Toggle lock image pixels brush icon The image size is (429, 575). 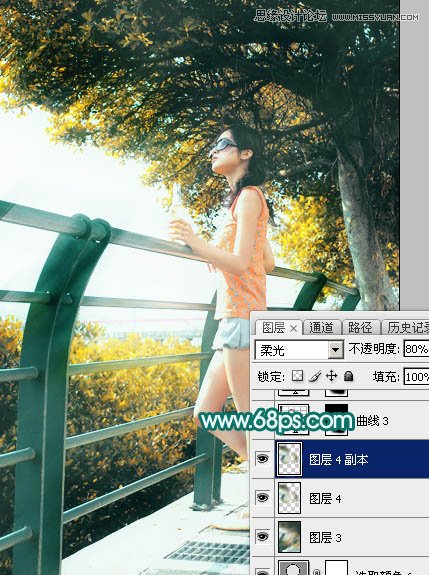[x=315, y=376]
